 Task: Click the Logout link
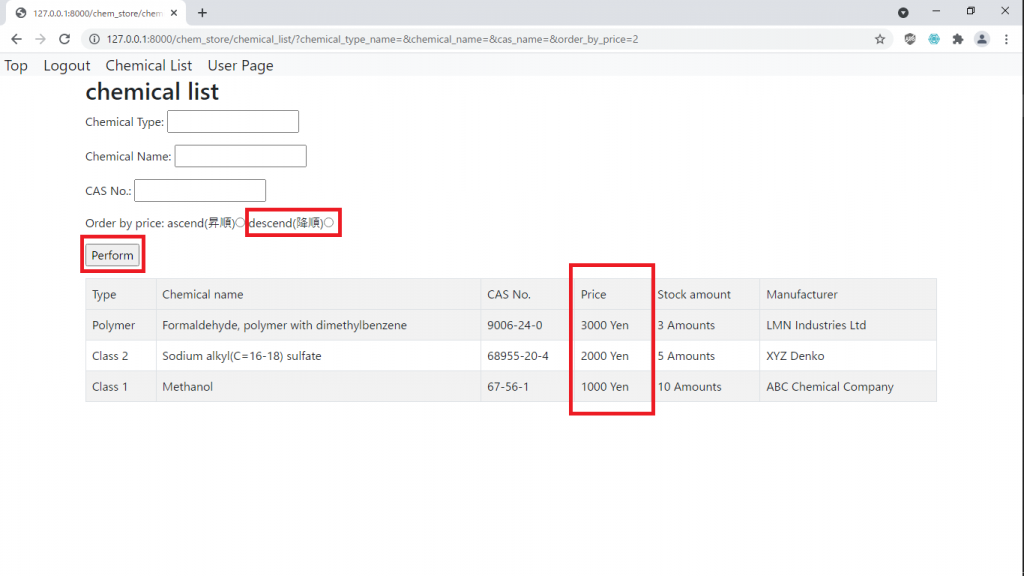pyautogui.click(x=67, y=66)
